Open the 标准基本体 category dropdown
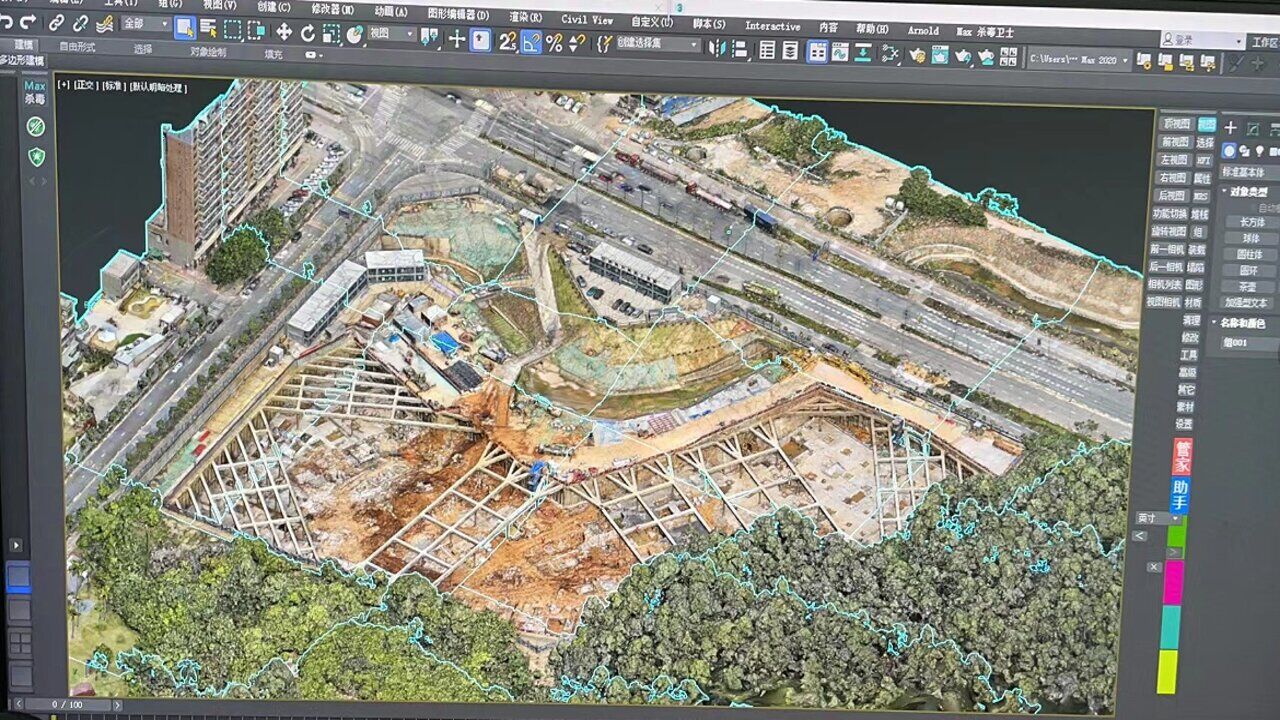This screenshot has width=1280, height=720. [1249, 172]
